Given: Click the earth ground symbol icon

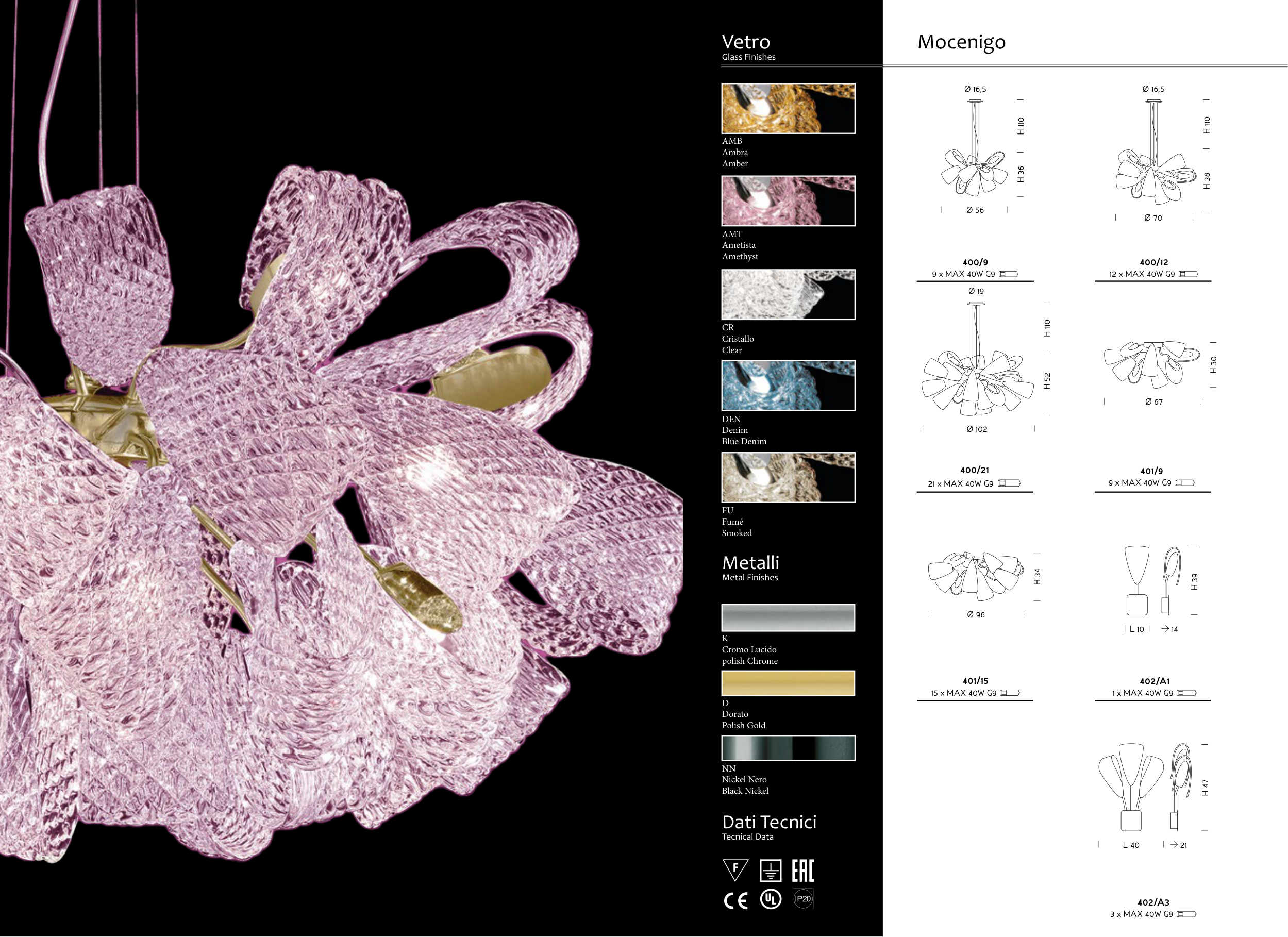Looking at the screenshot, I should (771, 871).
